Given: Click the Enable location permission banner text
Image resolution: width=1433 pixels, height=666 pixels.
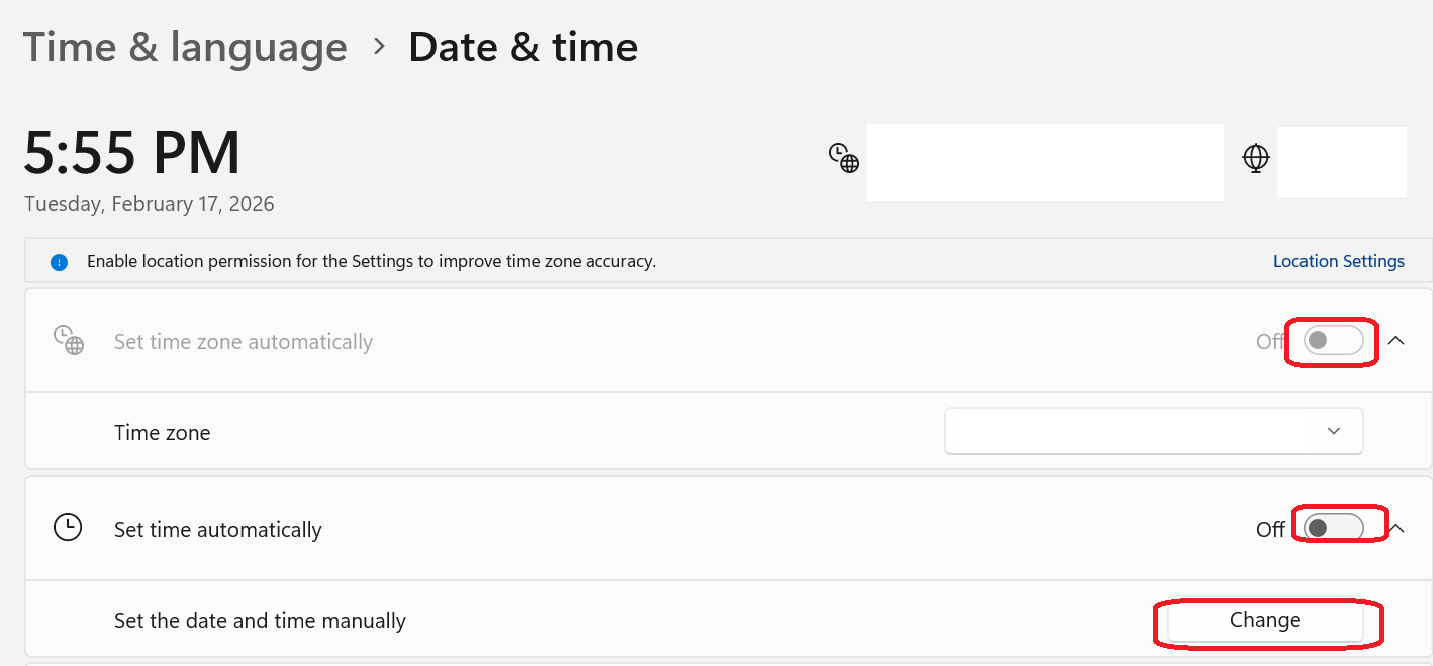Looking at the screenshot, I should pos(371,262).
